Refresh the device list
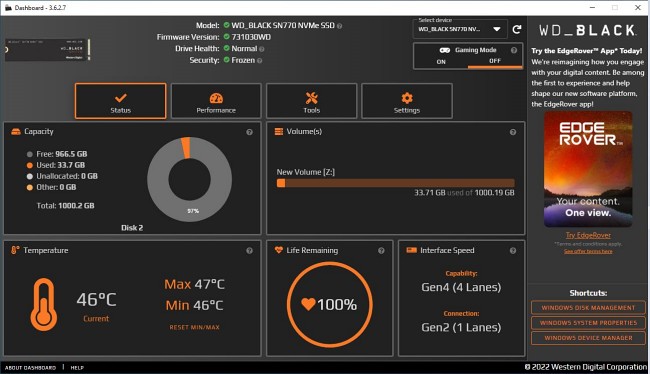This screenshot has height=374, width=650. 517,29
